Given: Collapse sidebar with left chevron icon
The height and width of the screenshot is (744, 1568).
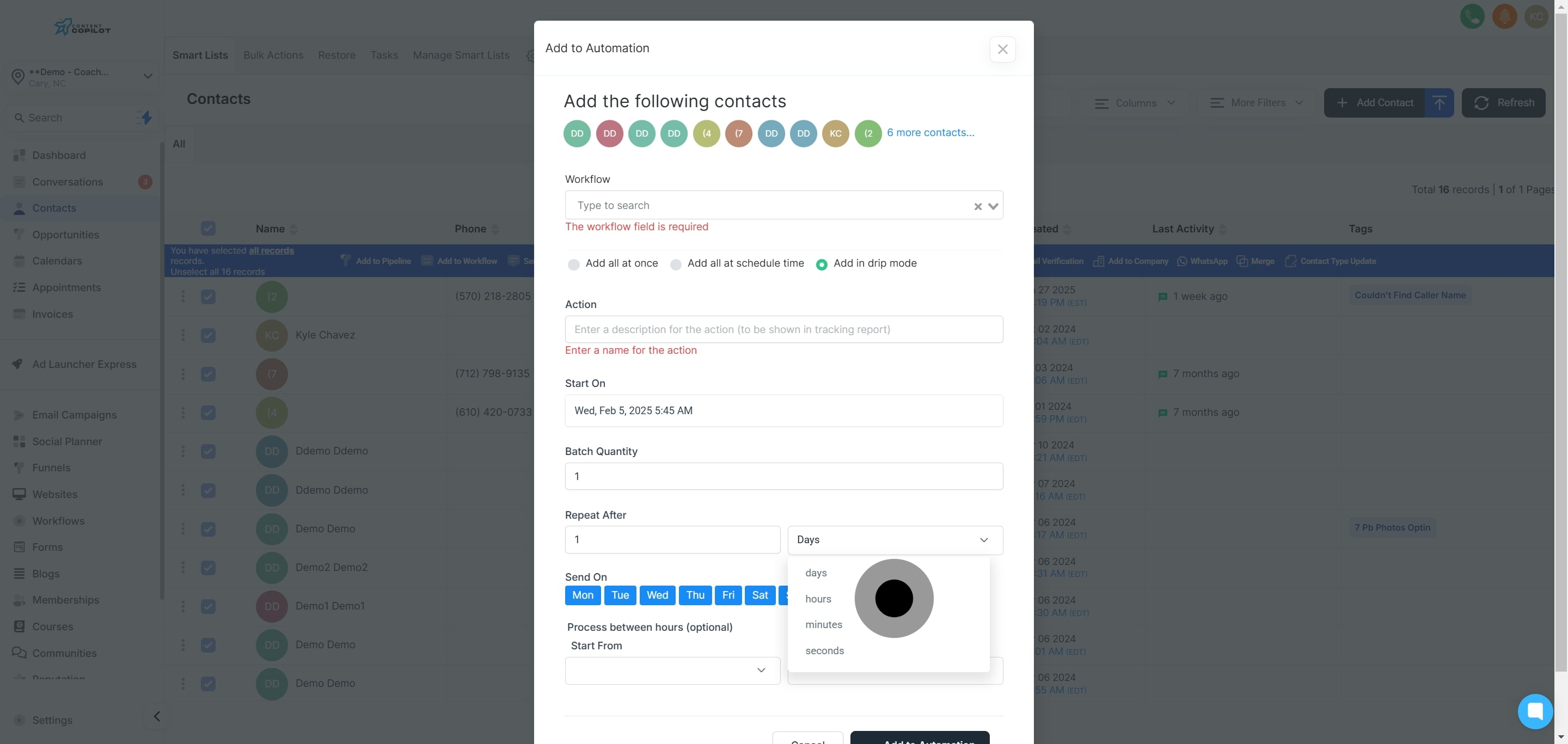Looking at the screenshot, I should (x=157, y=716).
